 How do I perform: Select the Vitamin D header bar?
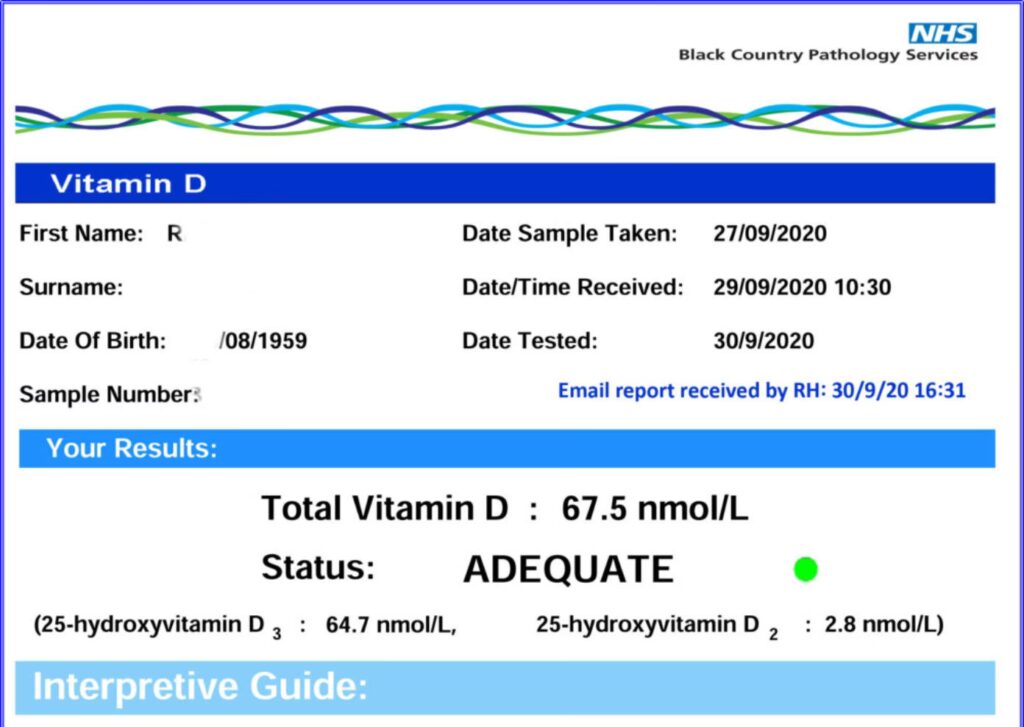point(505,184)
